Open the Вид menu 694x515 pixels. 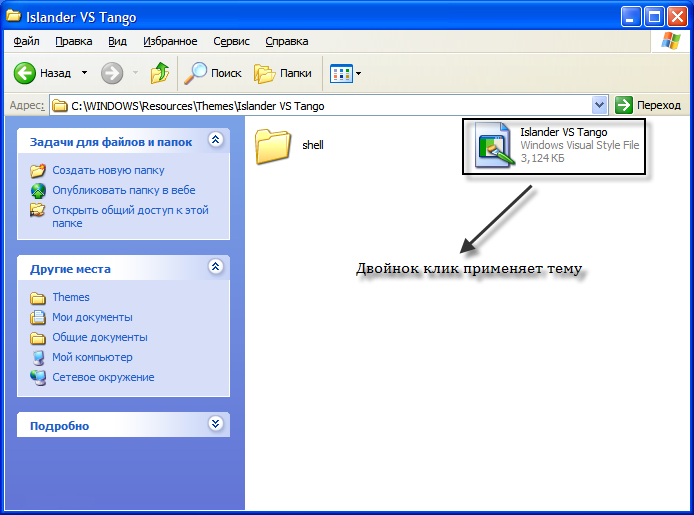click(x=117, y=41)
